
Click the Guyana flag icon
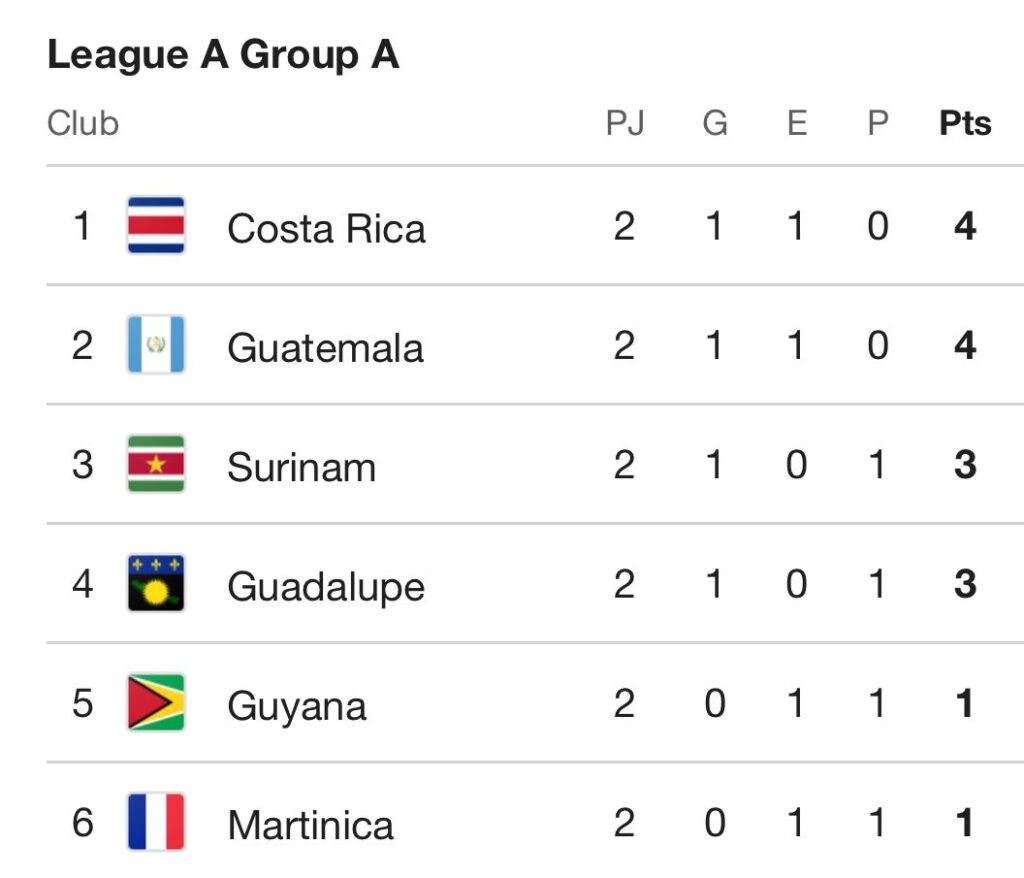click(156, 703)
